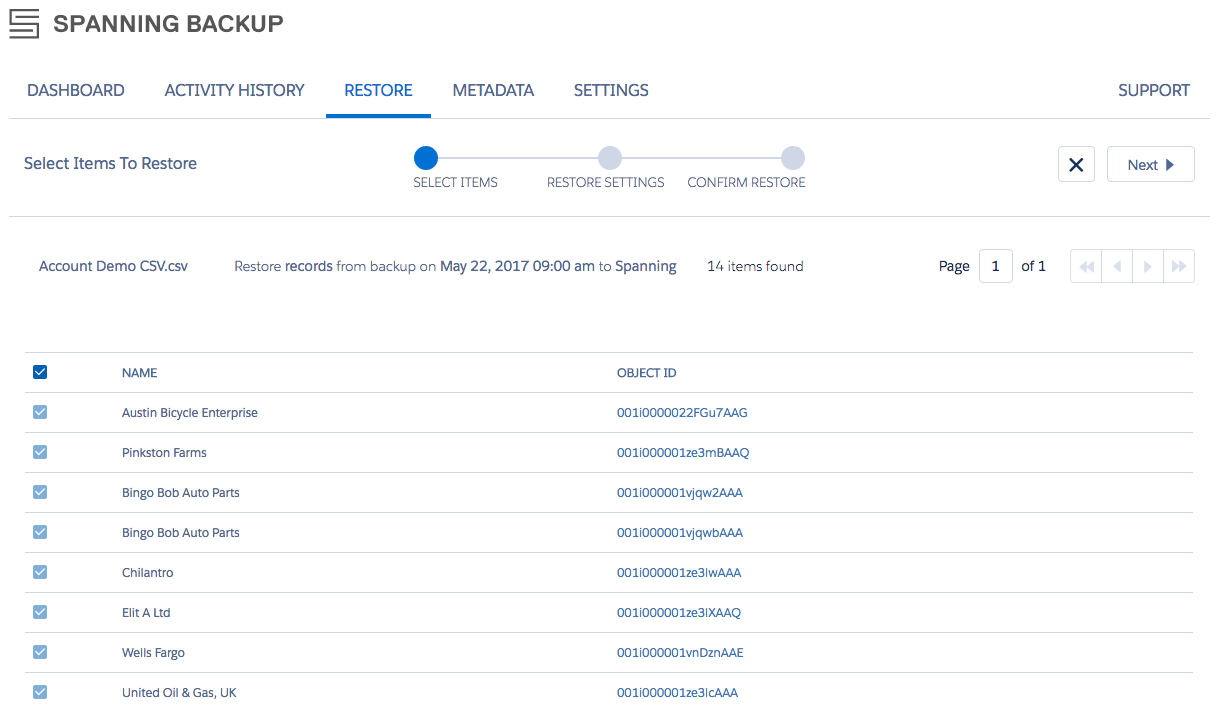1218x712 pixels.
Task: Open the Support link
Action: point(1154,90)
